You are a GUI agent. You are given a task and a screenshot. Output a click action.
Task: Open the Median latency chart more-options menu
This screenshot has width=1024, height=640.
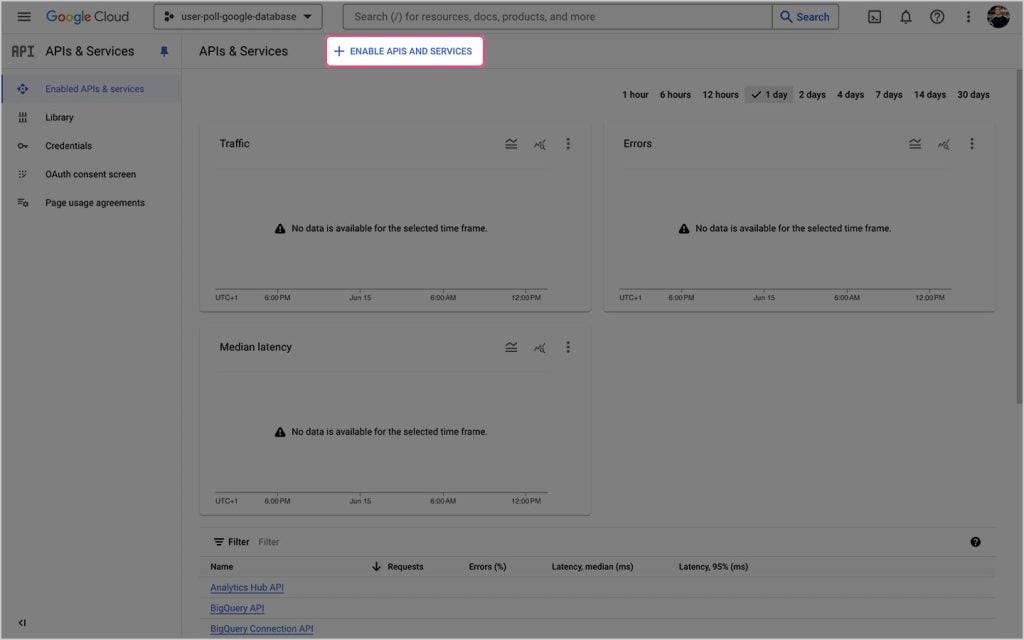coord(568,347)
